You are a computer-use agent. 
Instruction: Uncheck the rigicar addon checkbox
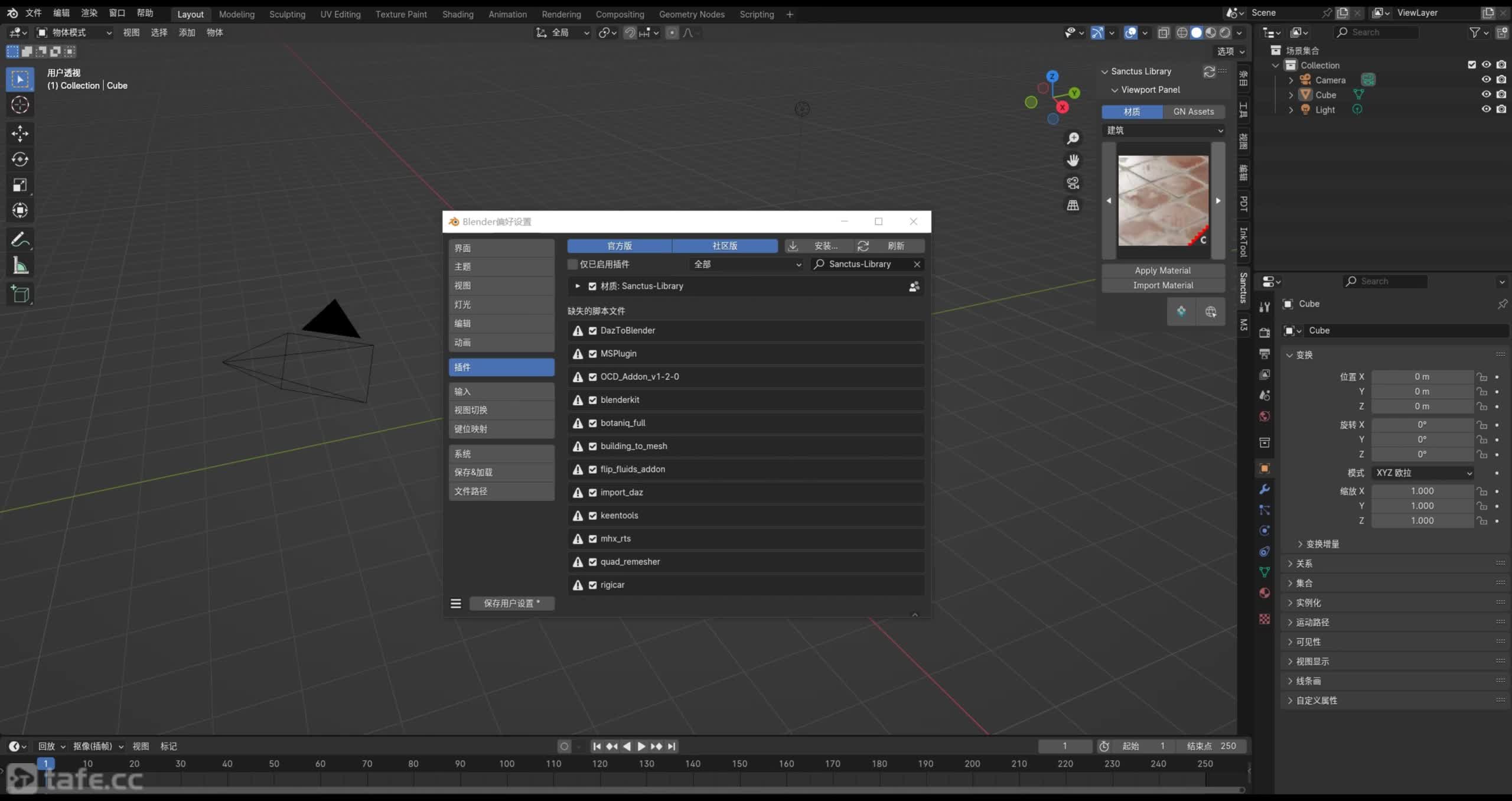point(592,585)
